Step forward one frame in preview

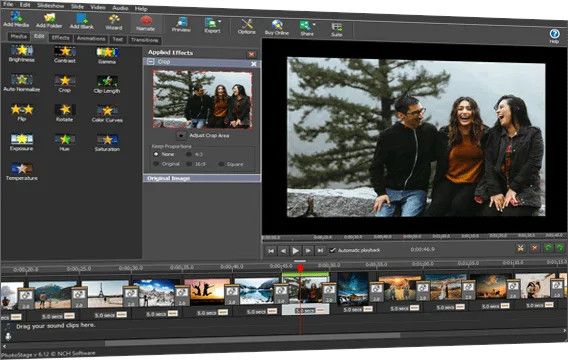[308, 250]
